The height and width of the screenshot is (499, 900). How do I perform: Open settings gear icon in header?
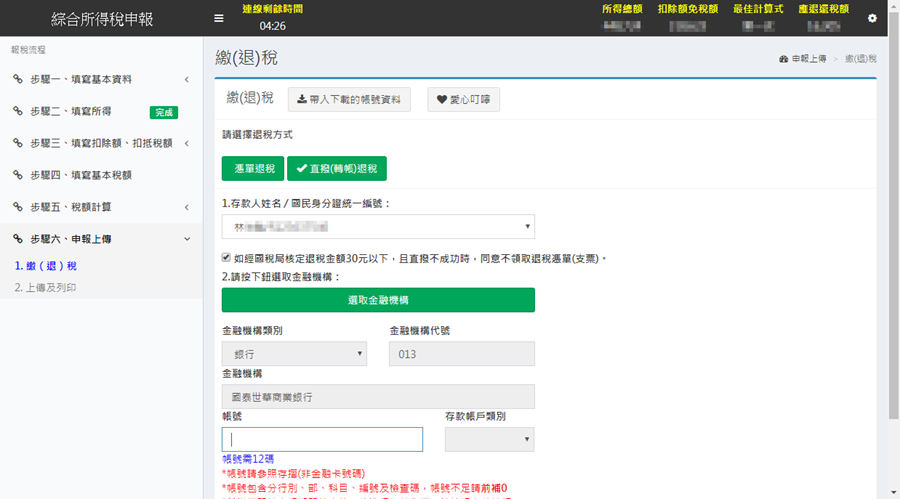[x=872, y=18]
